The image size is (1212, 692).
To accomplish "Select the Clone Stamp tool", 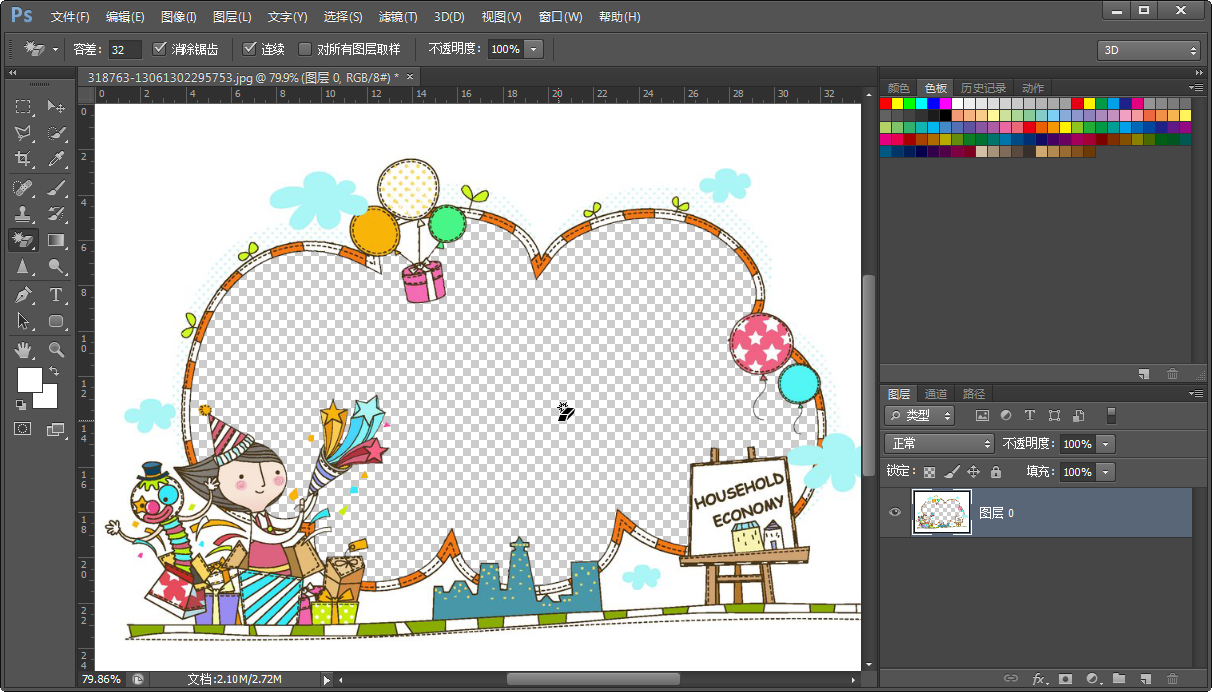I will [23, 213].
